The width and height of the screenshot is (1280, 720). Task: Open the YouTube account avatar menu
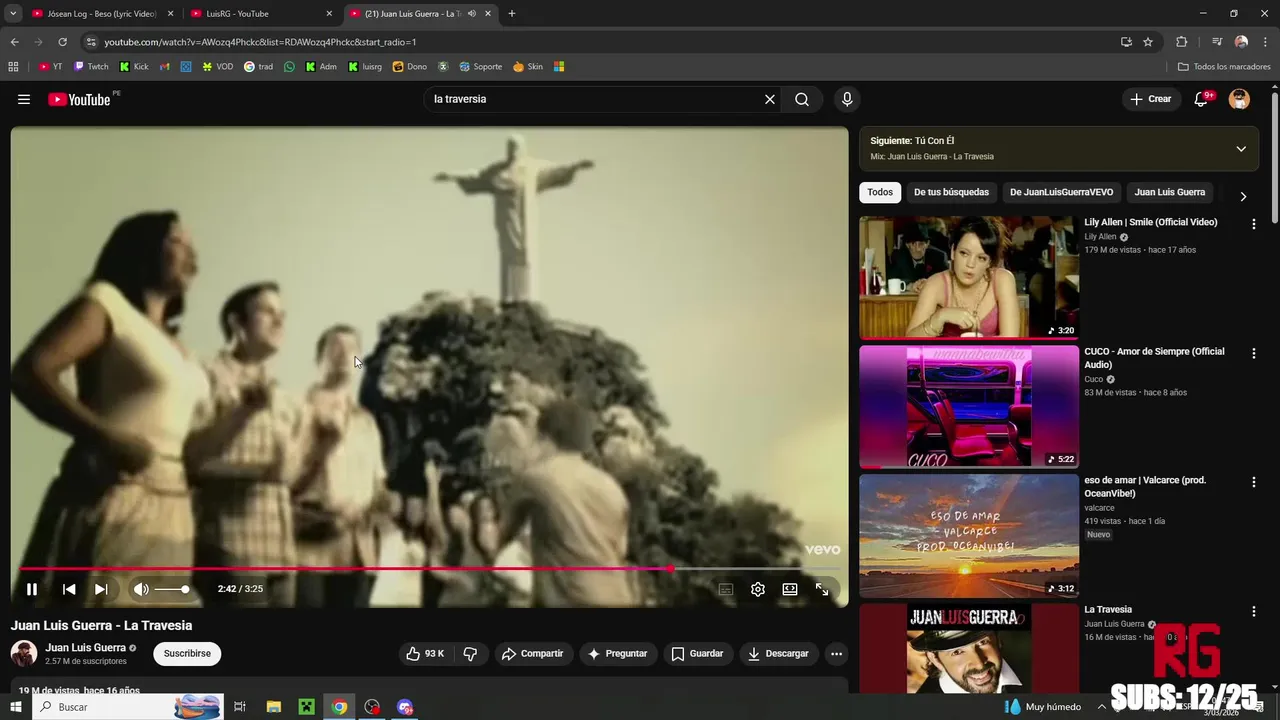[1239, 99]
